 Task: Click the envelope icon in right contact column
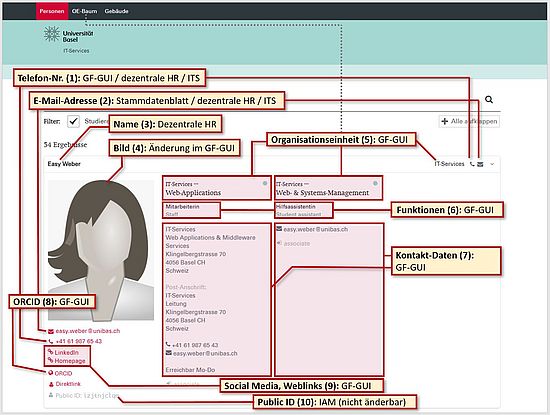pos(279,229)
